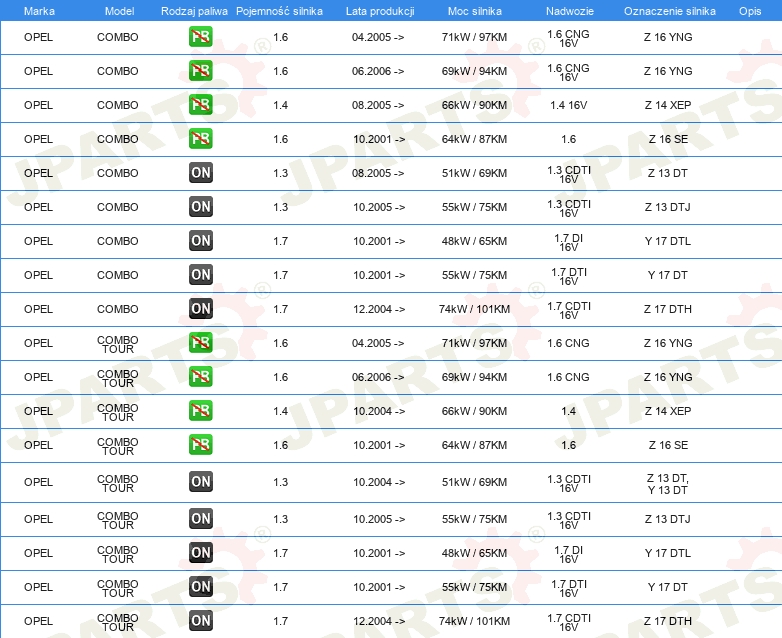Select 'Z 16 SE' in the COMBO 10.2001 row
The width and height of the screenshot is (782, 638).
coord(668,139)
